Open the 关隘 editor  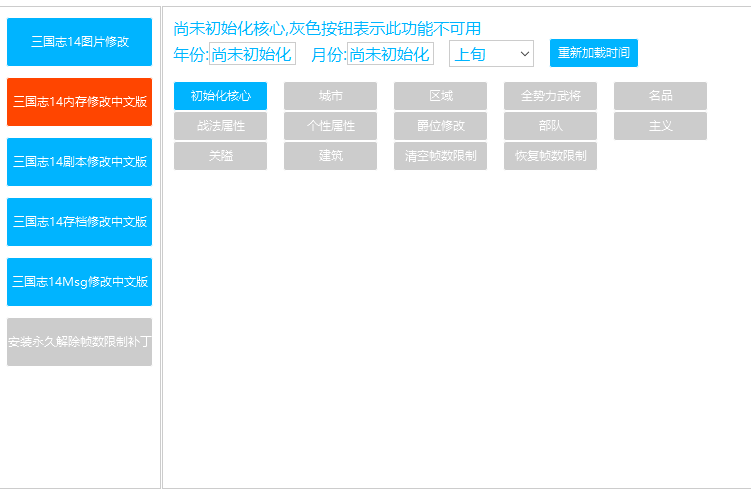coord(220,156)
